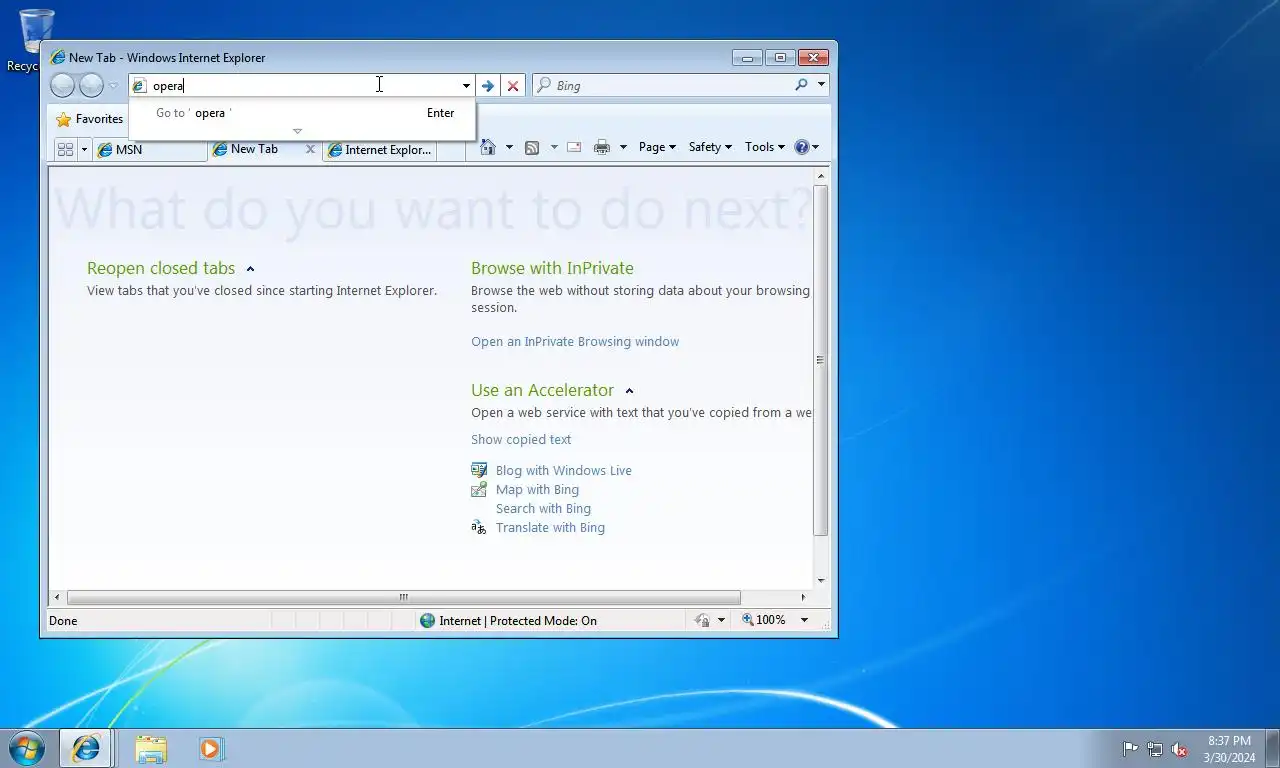This screenshot has height=768, width=1280.
Task: Click the Show copied text link
Action: point(521,440)
